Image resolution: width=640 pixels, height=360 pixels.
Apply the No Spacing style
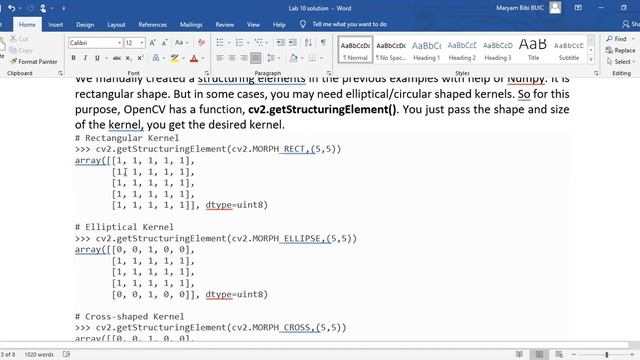click(x=391, y=51)
